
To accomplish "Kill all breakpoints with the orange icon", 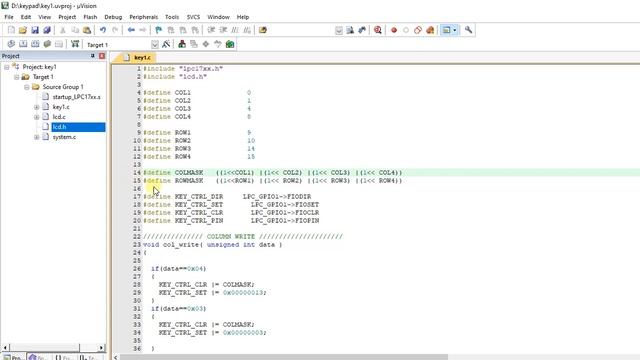I will click(x=430, y=30).
